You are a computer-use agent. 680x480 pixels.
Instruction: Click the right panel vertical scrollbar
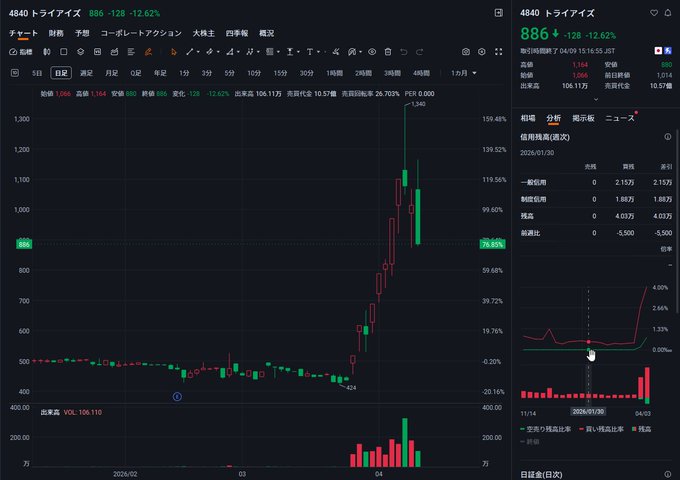(677, 222)
